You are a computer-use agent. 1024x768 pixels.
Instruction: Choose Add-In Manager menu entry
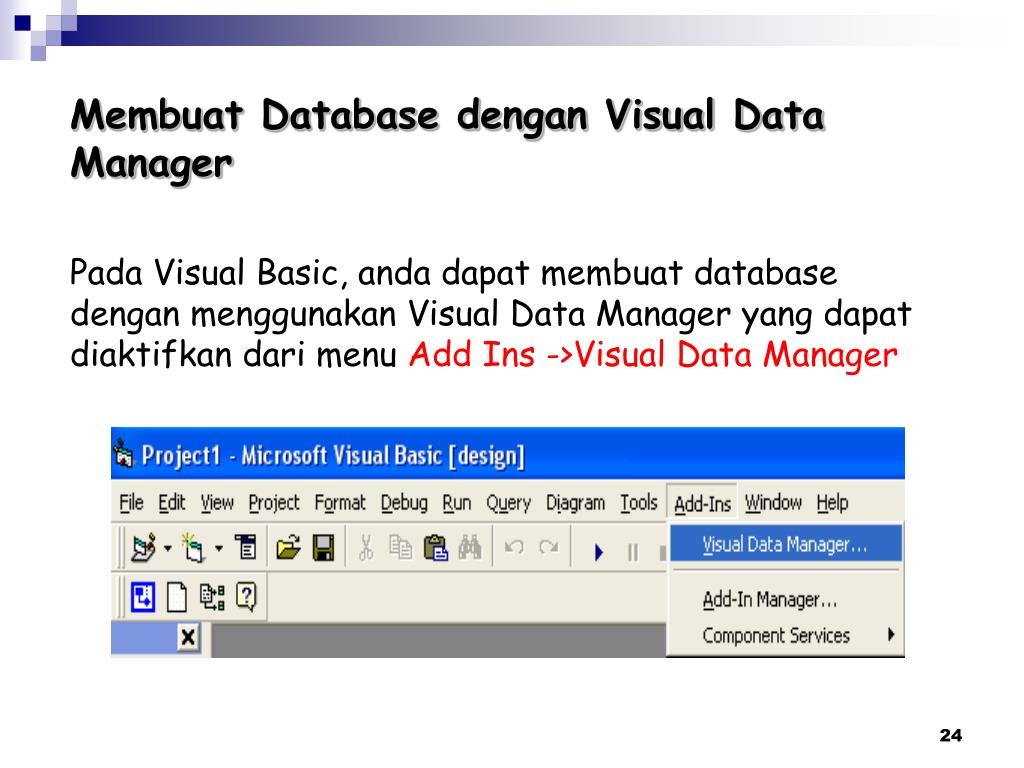(x=786, y=600)
